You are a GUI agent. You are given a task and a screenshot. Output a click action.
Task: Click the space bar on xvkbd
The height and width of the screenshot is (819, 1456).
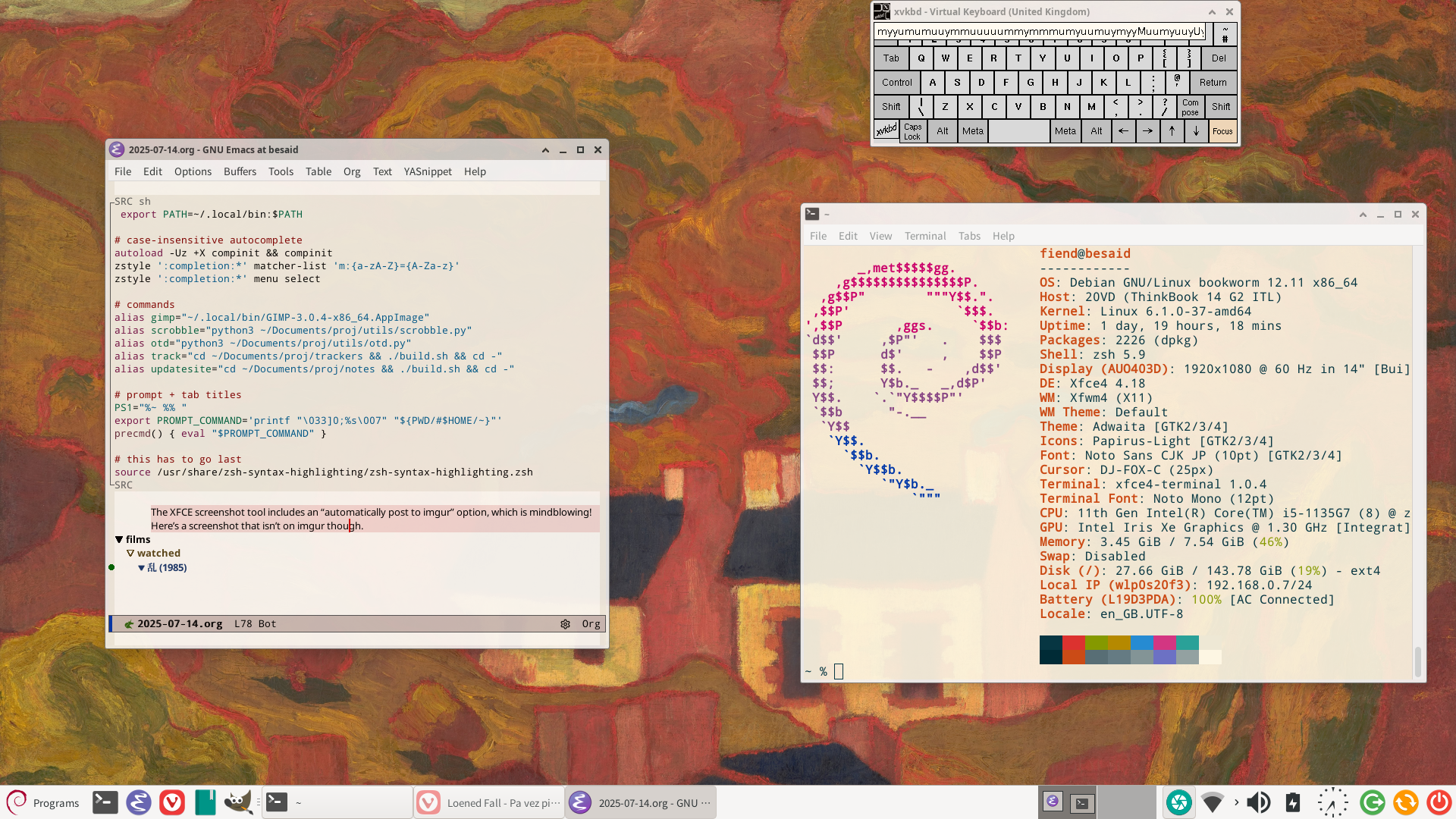[x=1019, y=131]
